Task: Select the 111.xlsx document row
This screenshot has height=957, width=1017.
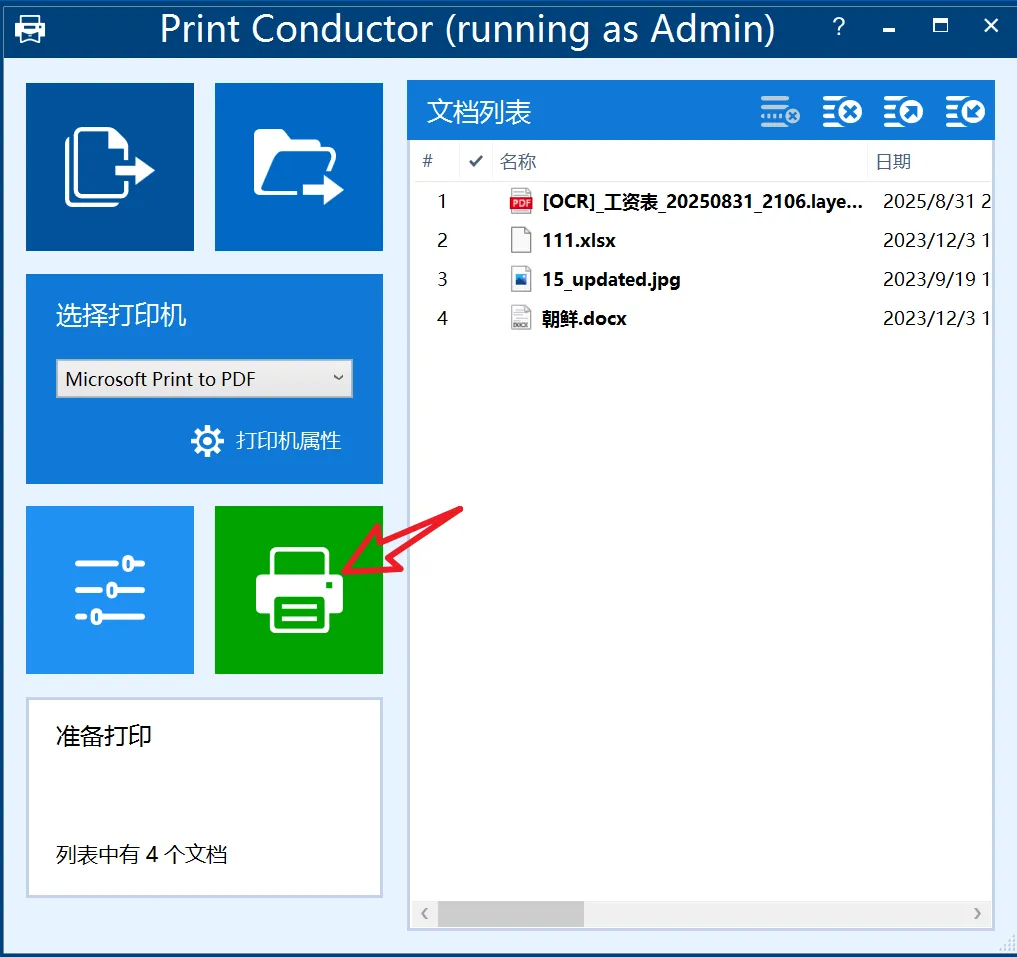Action: tap(702, 241)
